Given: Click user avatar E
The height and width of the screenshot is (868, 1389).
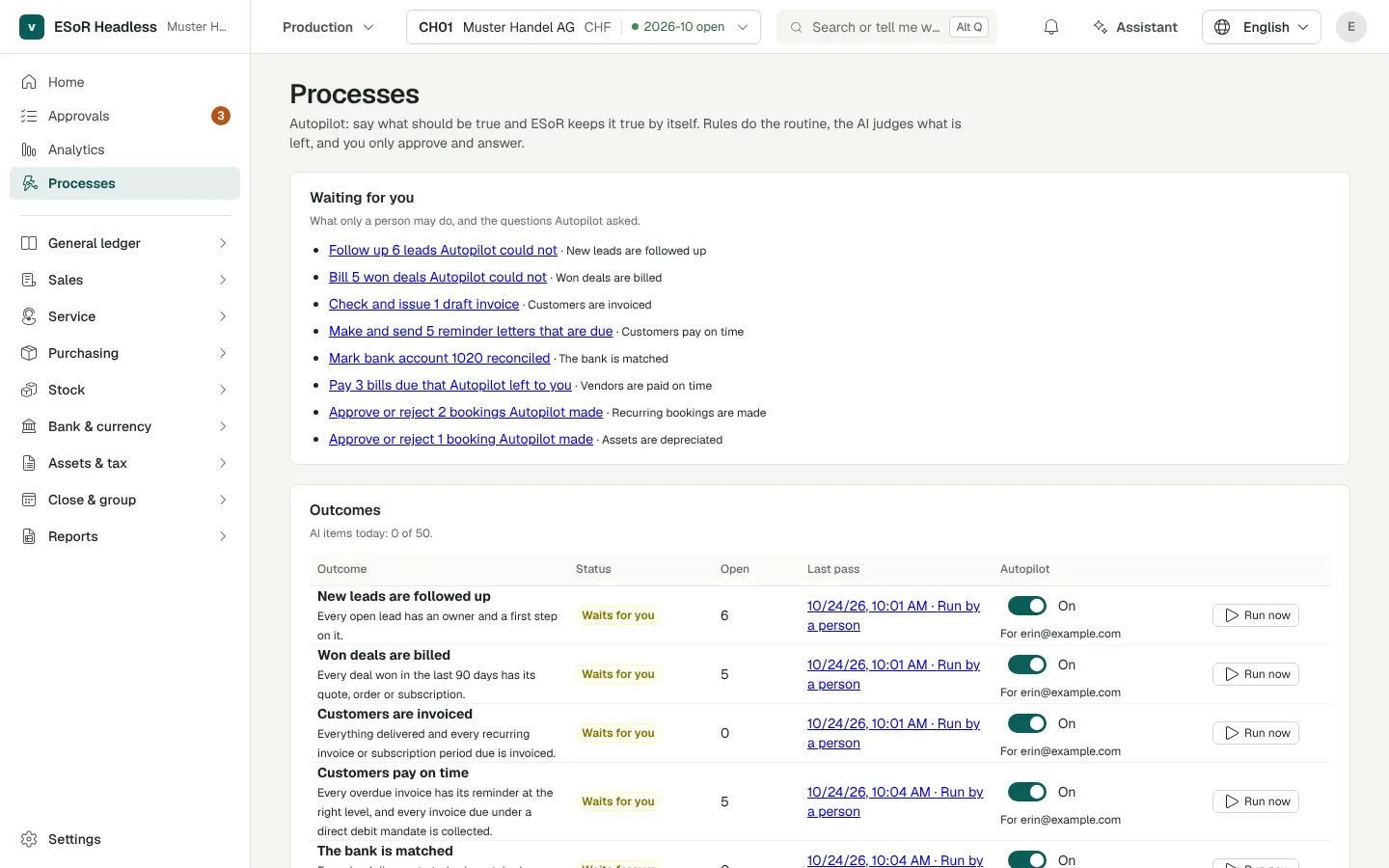Looking at the screenshot, I should (1351, 27).
